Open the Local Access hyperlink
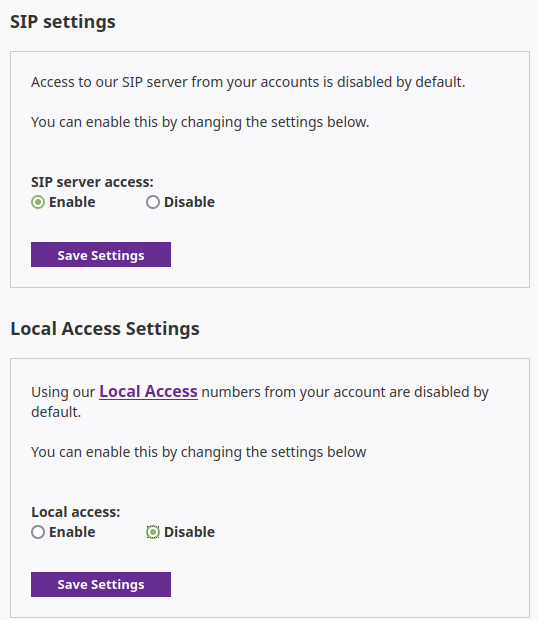The image size is (538, 620). (x=148, y=391)
